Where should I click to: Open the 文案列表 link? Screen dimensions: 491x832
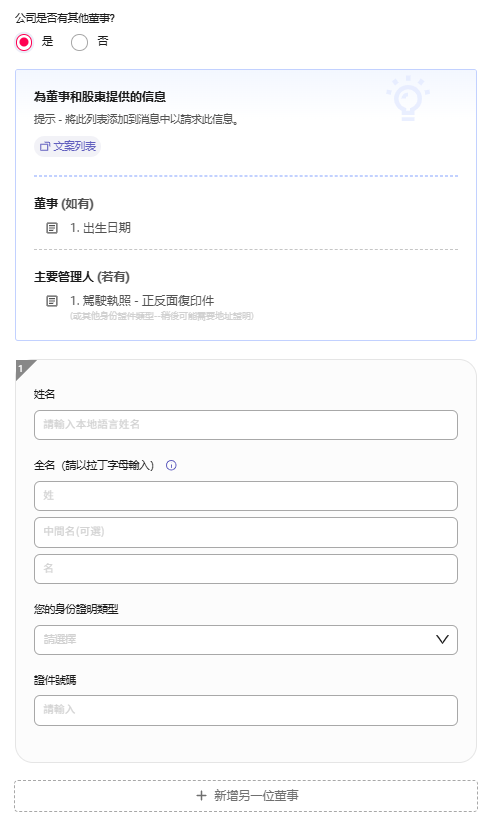click(x=67, y=146)
